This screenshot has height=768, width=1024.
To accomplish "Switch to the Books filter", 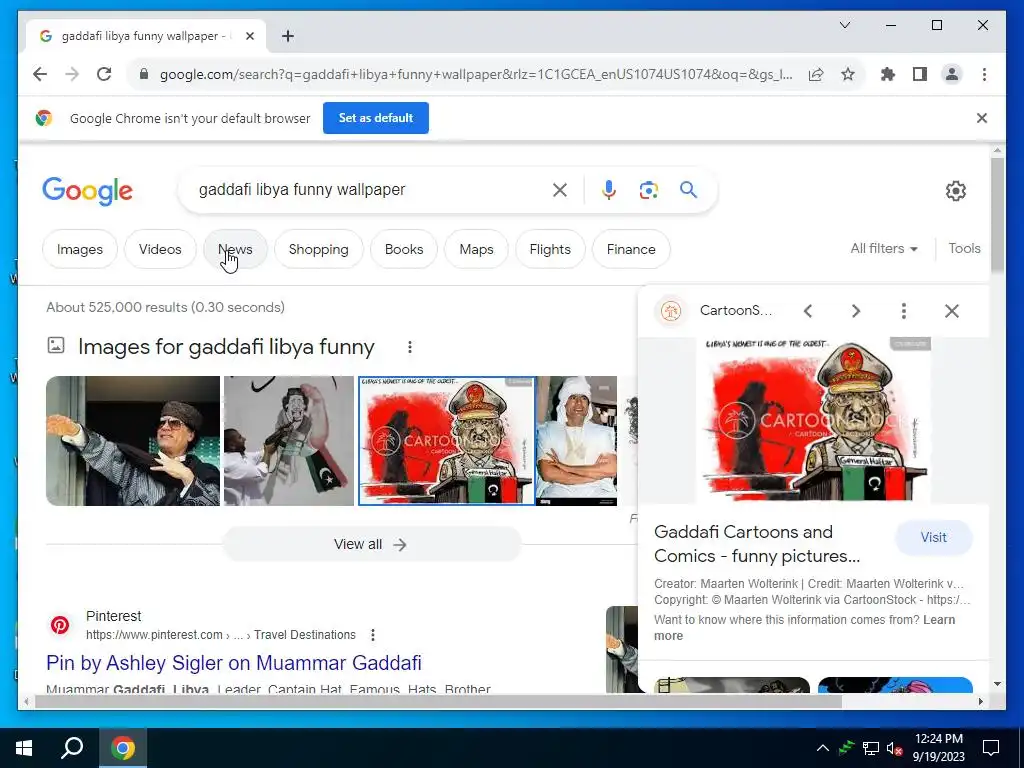I will point(404,249).
